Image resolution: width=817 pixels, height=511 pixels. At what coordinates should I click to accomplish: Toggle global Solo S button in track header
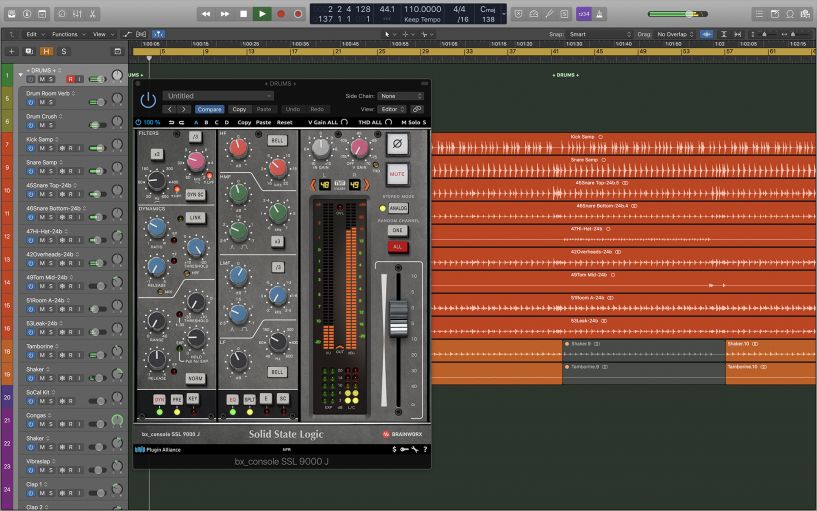(x=64, y=51)
